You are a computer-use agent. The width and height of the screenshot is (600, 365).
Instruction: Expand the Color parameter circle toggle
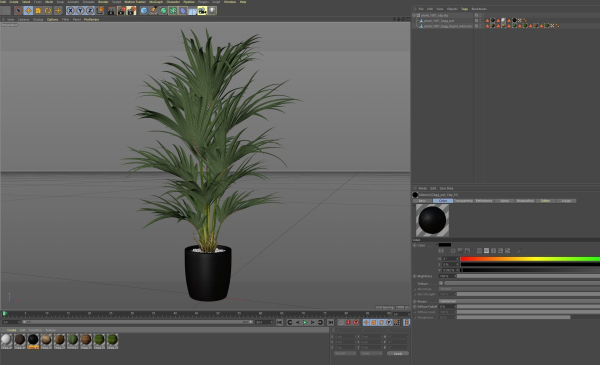(414, 245)
